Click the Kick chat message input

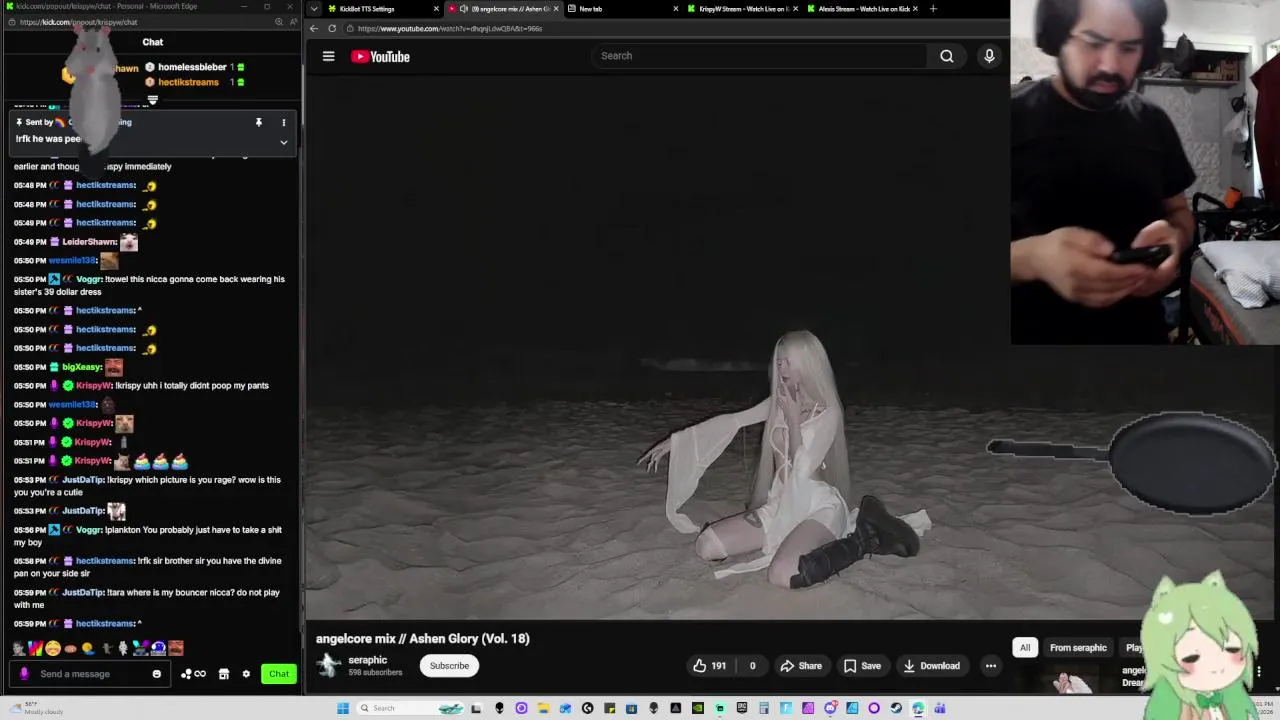tap(90, 674)
